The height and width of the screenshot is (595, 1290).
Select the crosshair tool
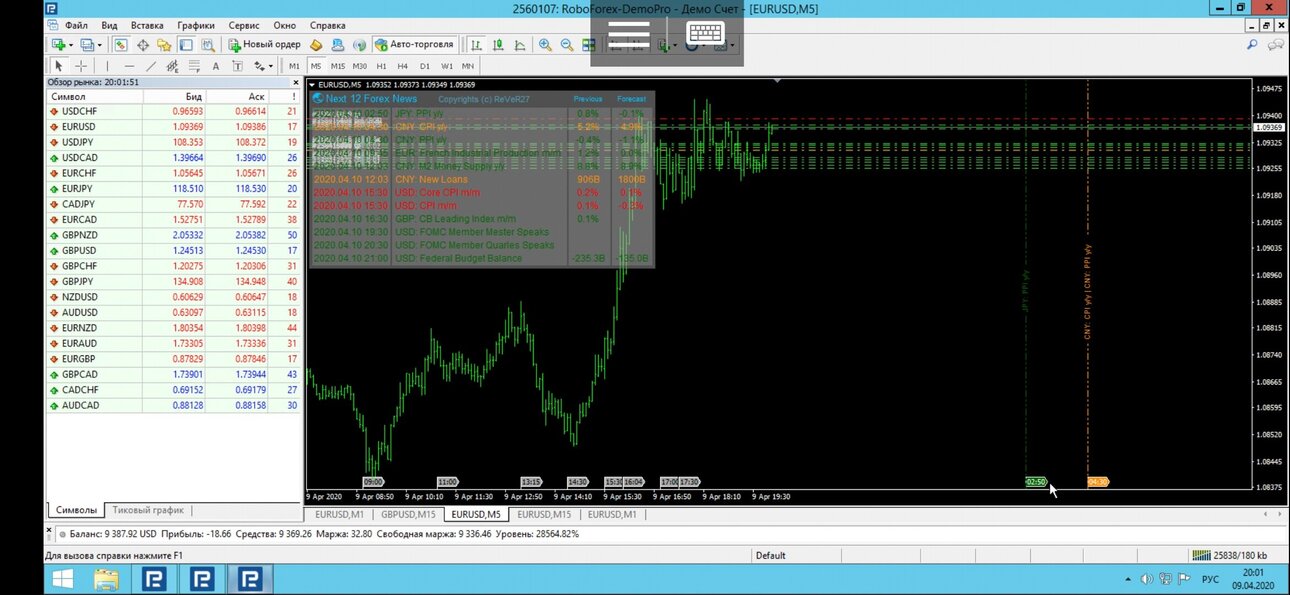[81, 65]
